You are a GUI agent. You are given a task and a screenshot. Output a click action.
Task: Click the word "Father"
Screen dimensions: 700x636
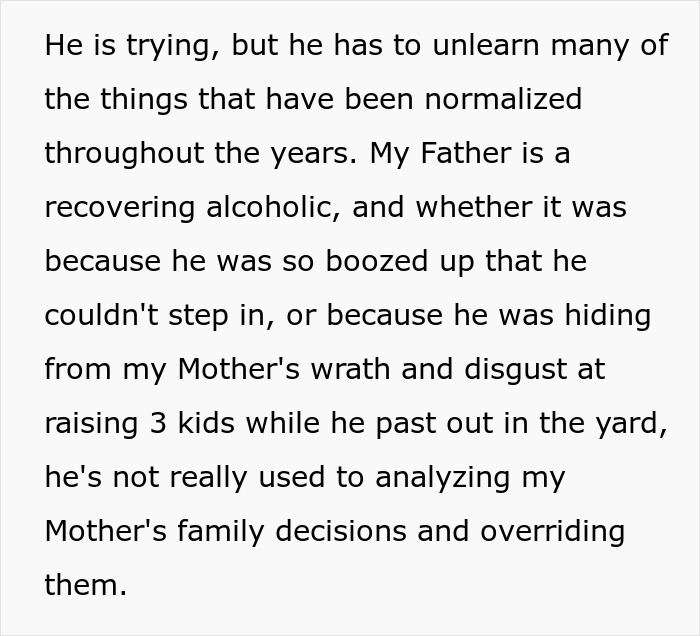[x=465, y=154]
